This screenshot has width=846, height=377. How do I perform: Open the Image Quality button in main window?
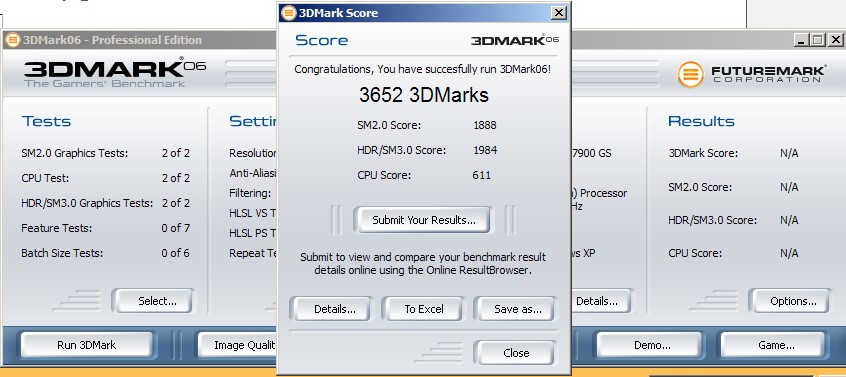coord(238,345)
